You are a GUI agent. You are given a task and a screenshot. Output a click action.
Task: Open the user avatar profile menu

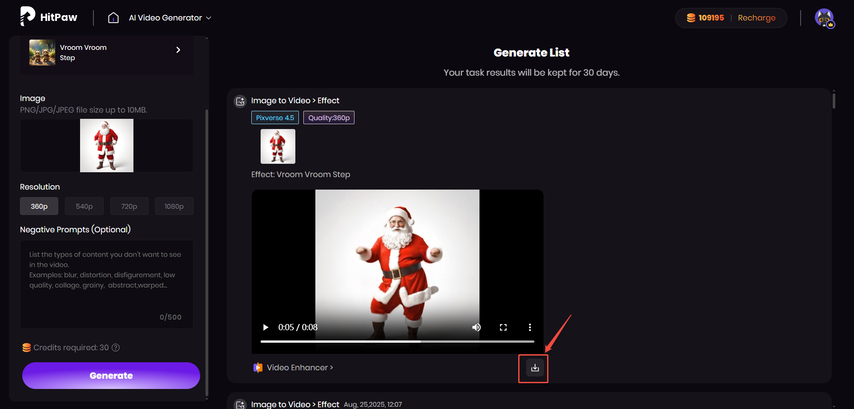click(x=825, y=18)
